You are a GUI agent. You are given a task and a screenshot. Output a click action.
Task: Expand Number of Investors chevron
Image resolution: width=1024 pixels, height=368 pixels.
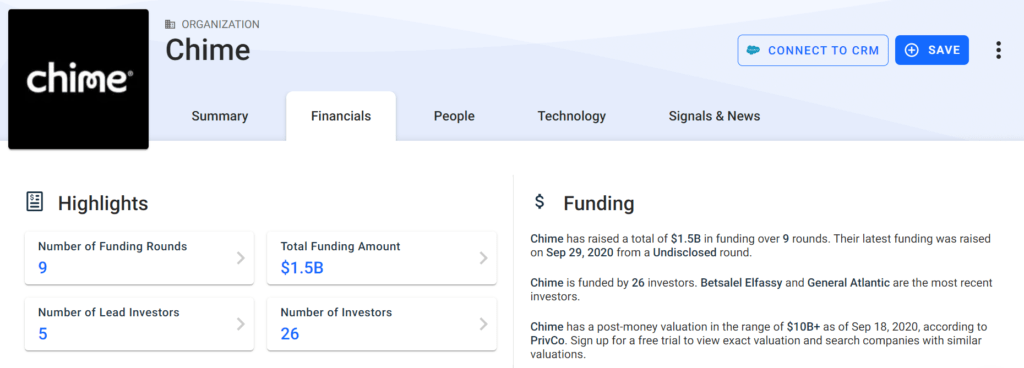pyautogui.click(x=483, y=324)
